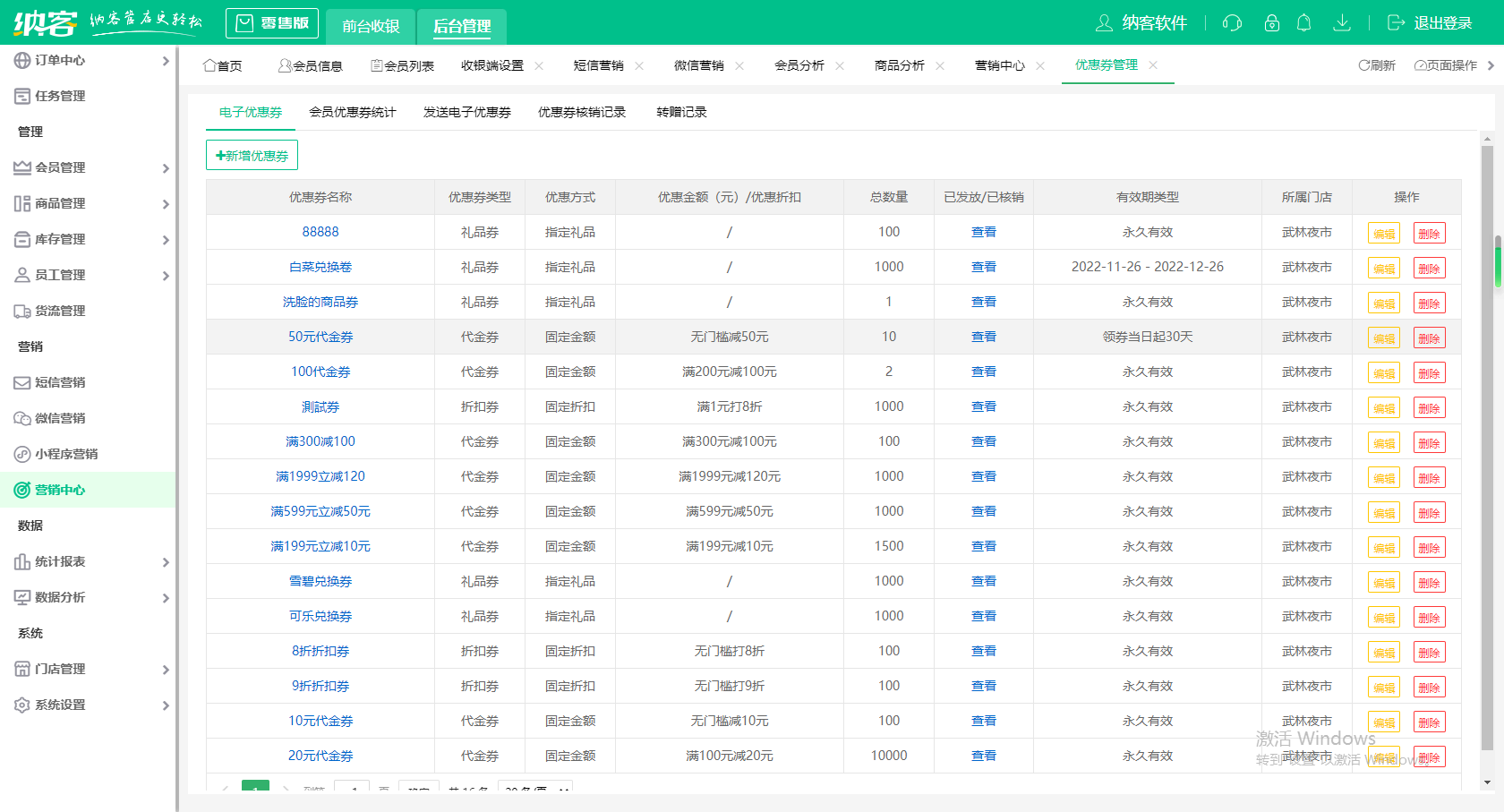Open the customer support headset icon
The height and width of the screenshot is (812, 1504).
[x=1232, y=22]
